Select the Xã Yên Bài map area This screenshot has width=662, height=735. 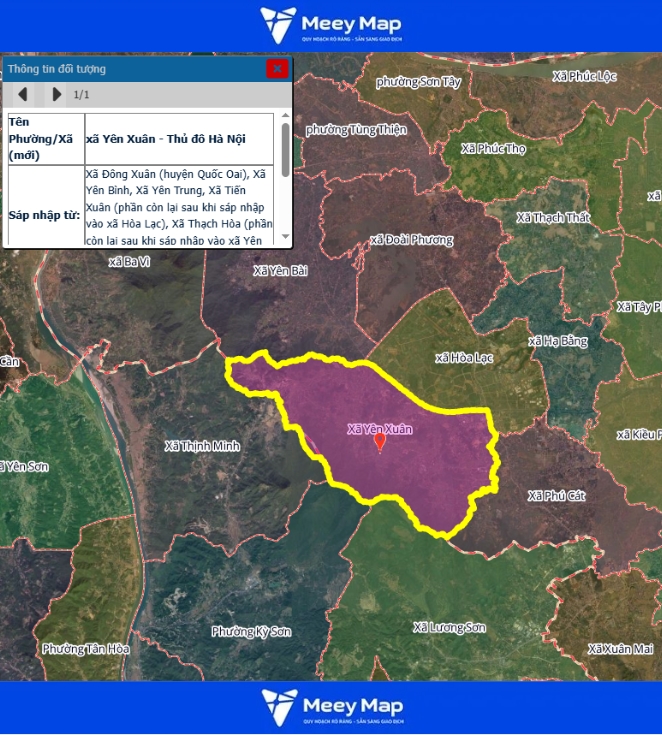coord(280,270)
